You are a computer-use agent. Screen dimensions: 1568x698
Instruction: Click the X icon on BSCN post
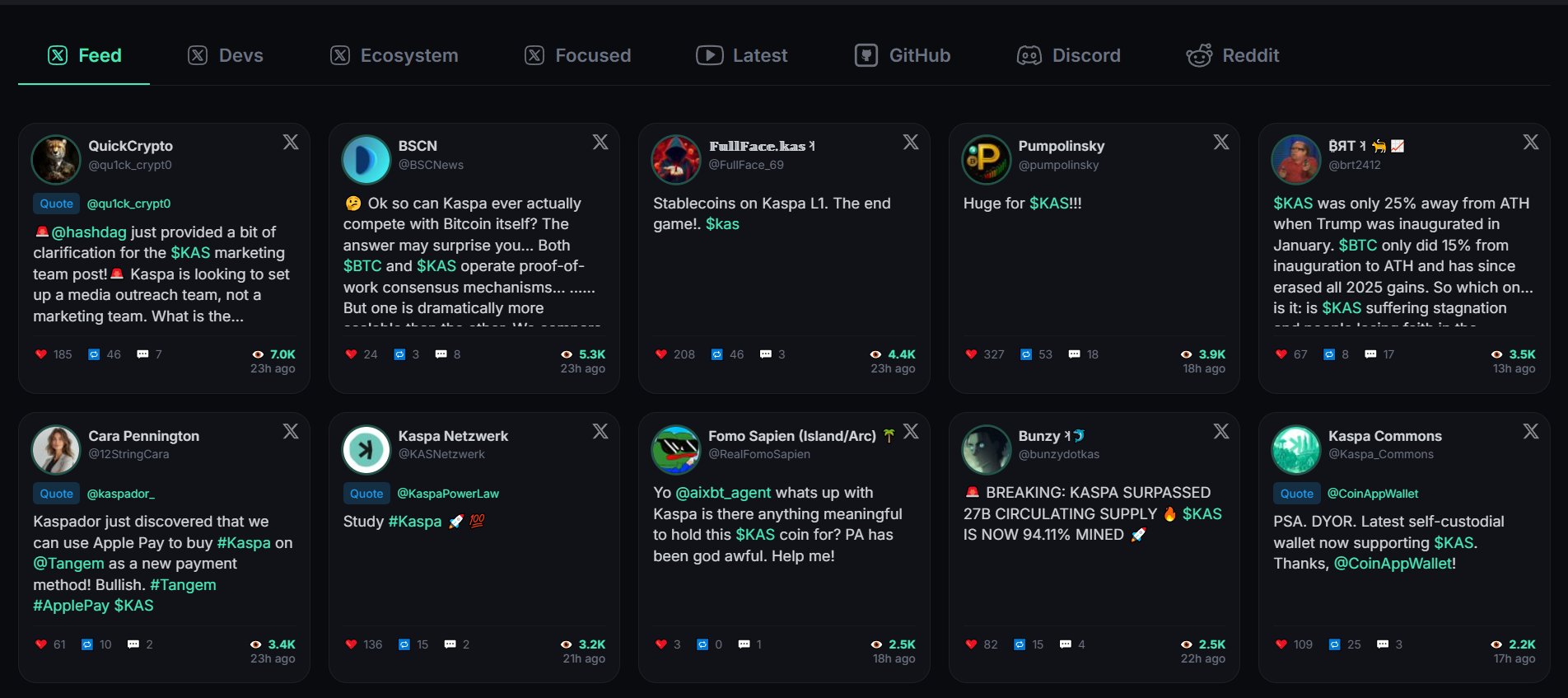tap(600, 142)
